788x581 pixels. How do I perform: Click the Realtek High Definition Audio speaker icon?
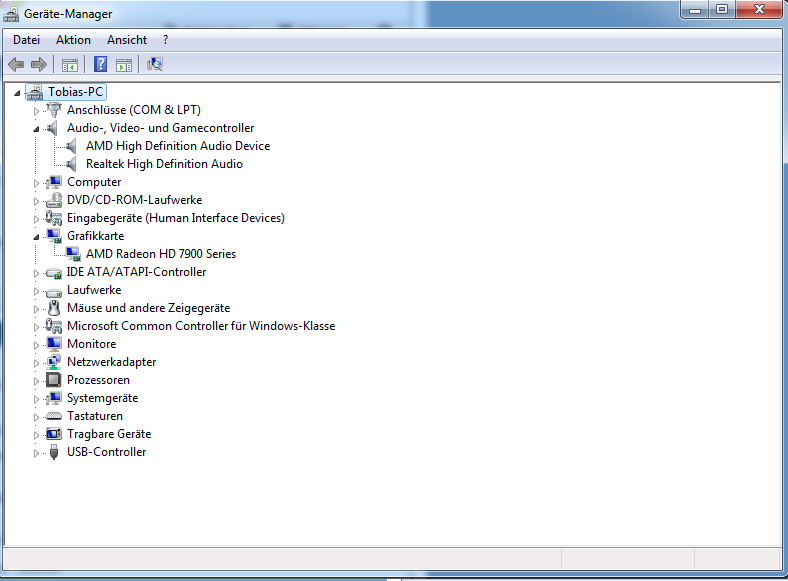click(x=71, y=164)
